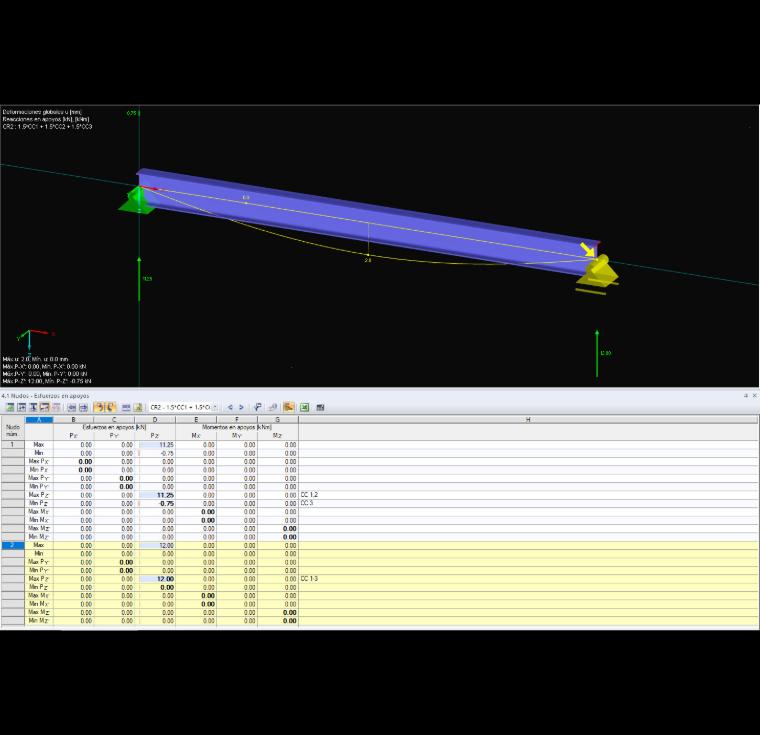The height and width of the screenshot is (735, 760).
Task: Select column header A
Action: (39, 419)
